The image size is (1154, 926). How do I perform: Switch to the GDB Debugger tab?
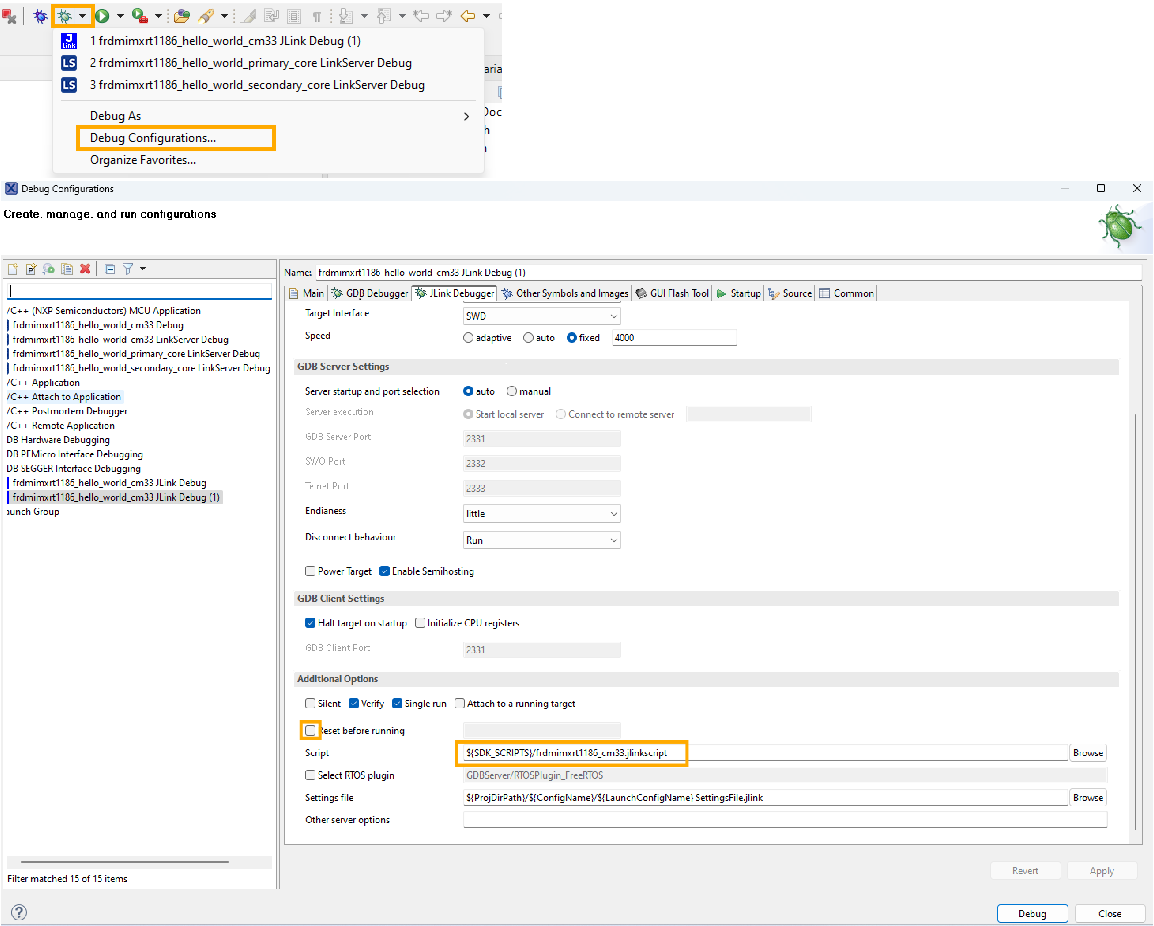pos(369,294)
